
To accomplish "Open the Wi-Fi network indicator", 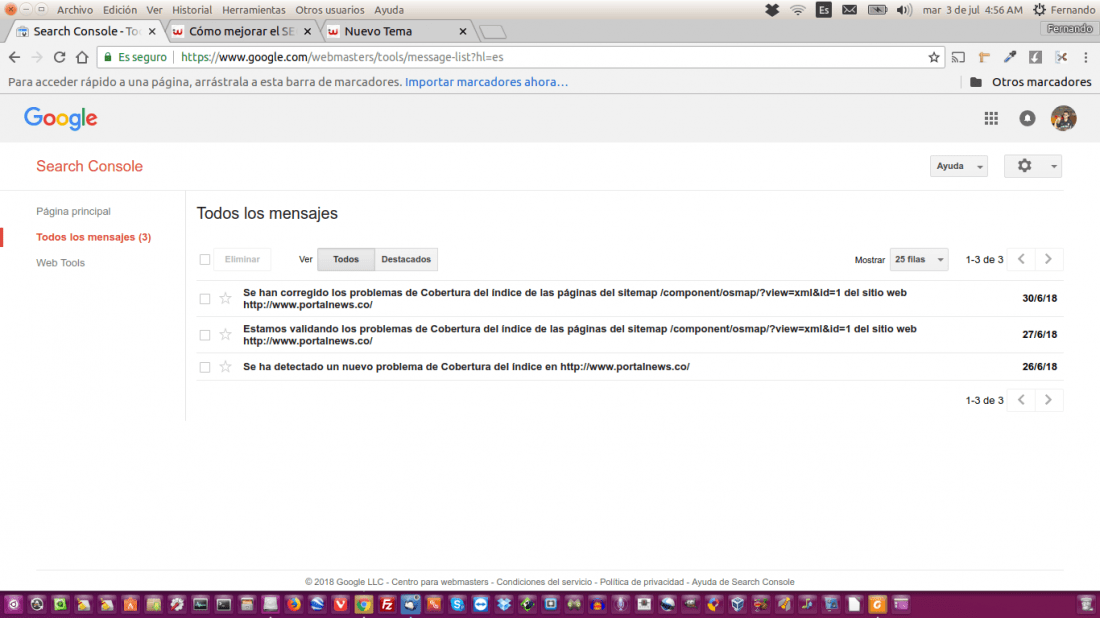I will 798,10.
